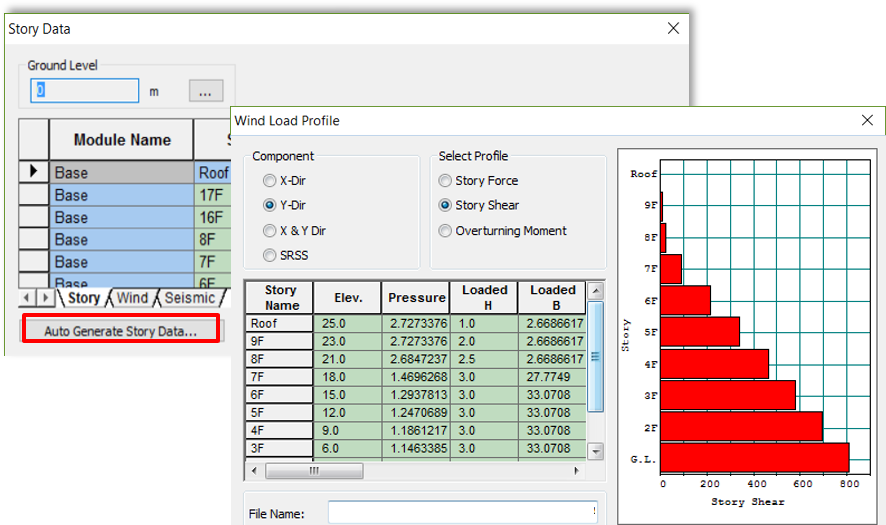The image size is (886, 525).
Task: Click into the Ground Level input field
Action: [85, 90]
